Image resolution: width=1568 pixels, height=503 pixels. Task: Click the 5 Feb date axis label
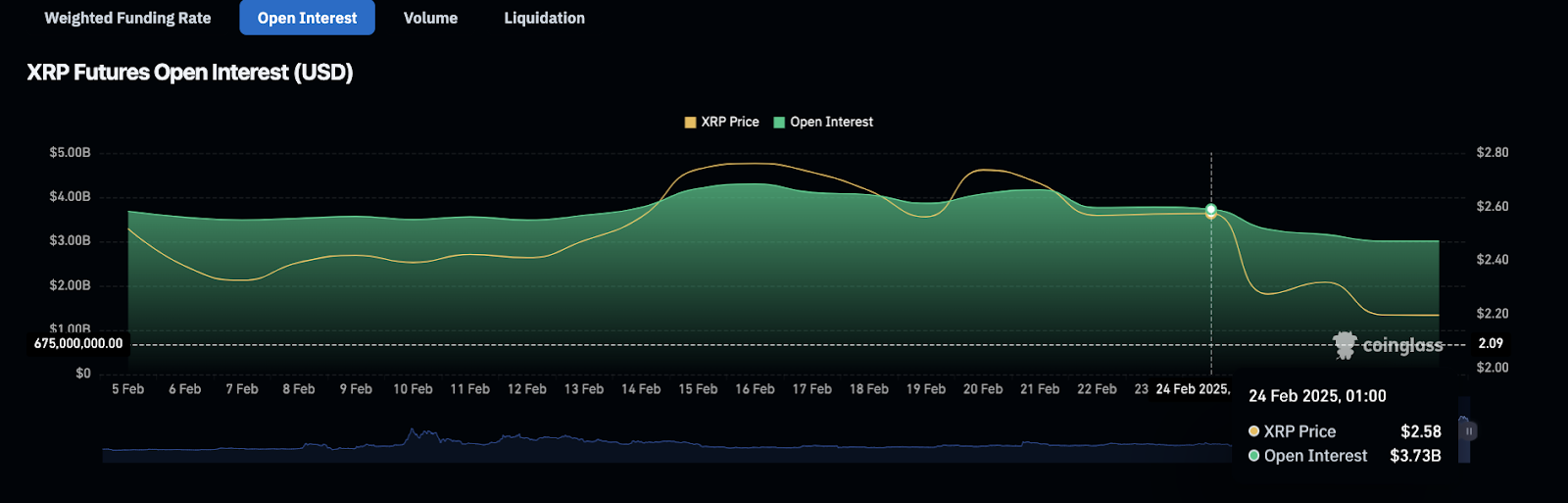tap(127, 389)
